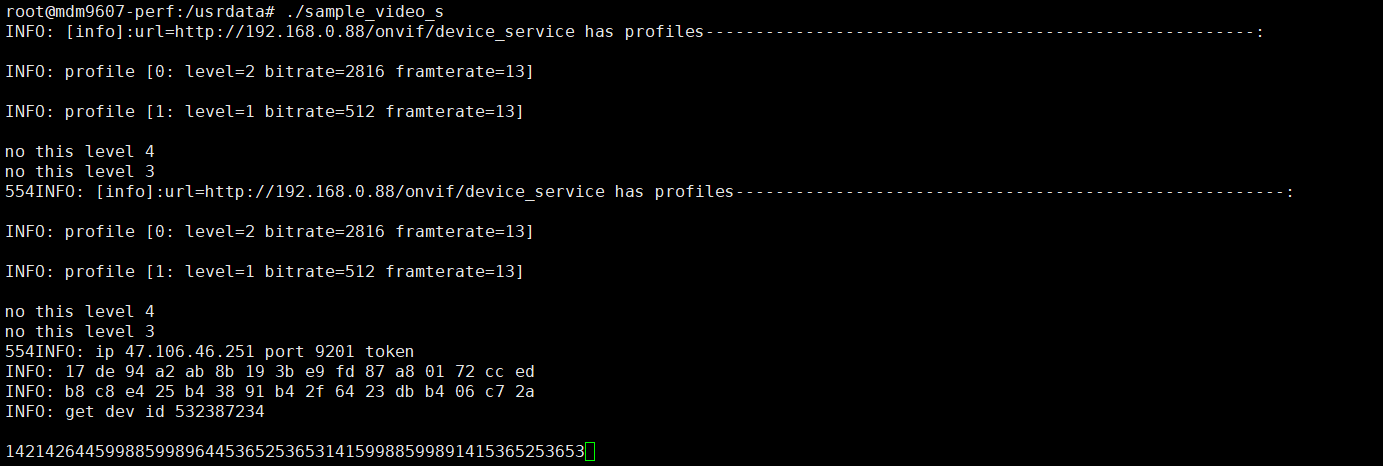Click the '554INFO: ip' line prefix
Screen dimensions: 1383x466
(55, 351)
